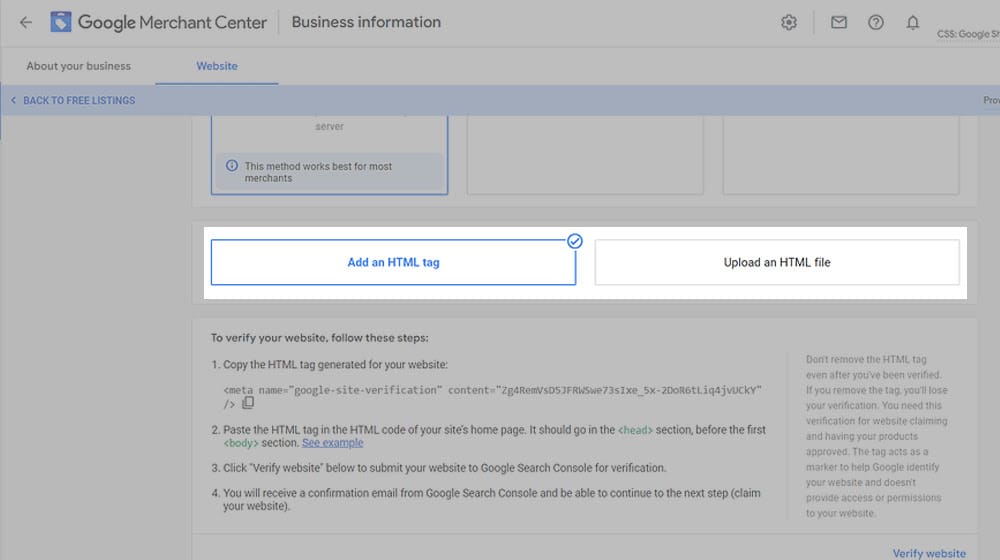Viewport: 1000px width, 560px height.
Task: Open the help question mark icon
Action: pyautogui.click(x=876, y=23)
